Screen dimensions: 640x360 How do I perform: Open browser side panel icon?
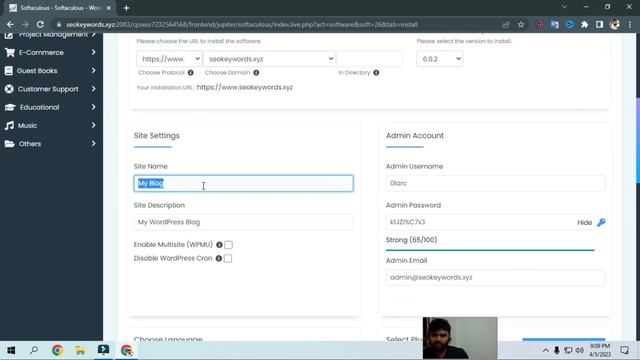(599, 24)
